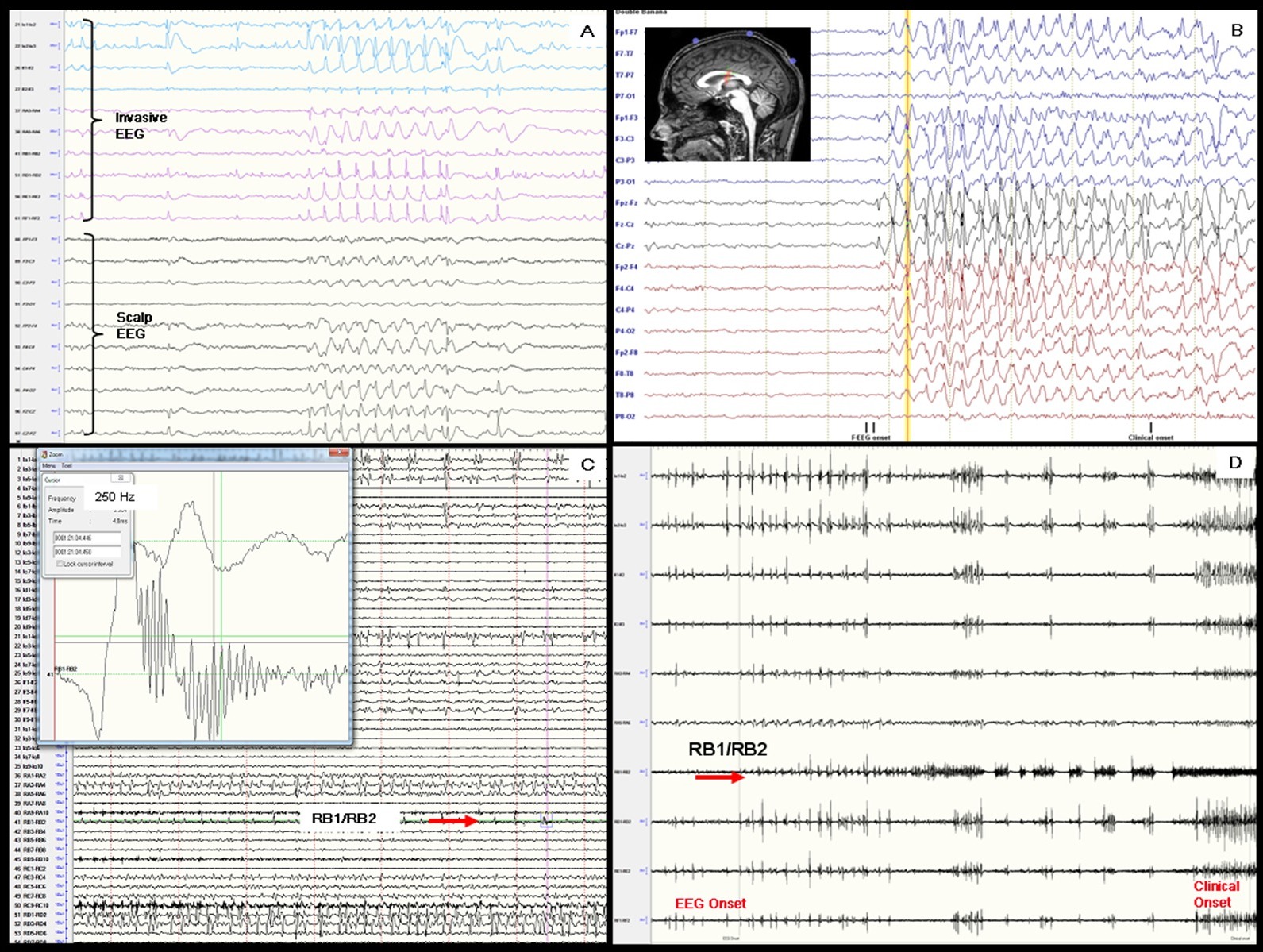Select the RA1-RA2 channel row label
Image resolution: width=1263 pixels, height=952 pixels.
click(34, 775)
